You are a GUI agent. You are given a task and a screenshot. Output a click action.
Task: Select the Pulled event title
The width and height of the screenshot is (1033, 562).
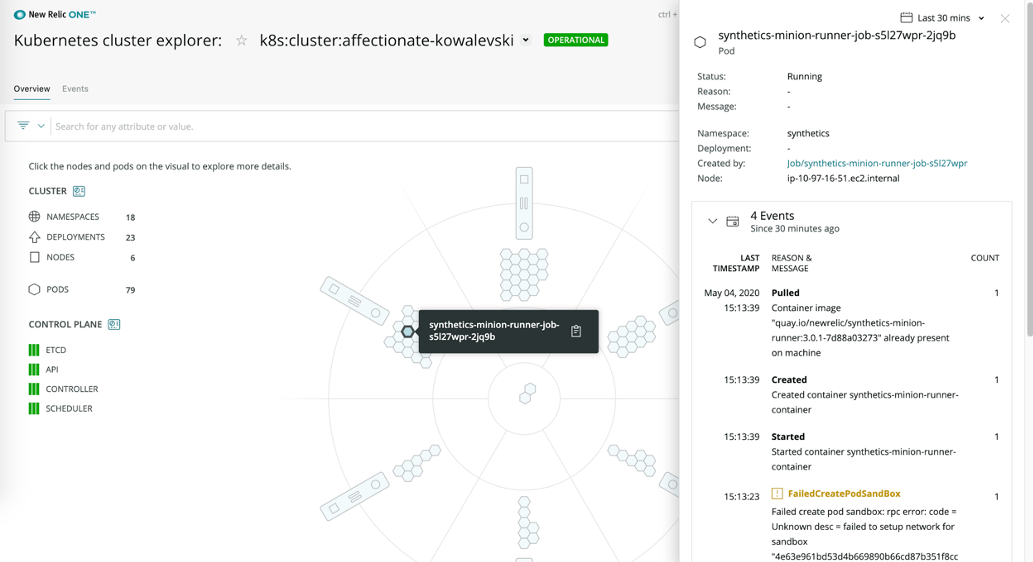tap(785, 293)
